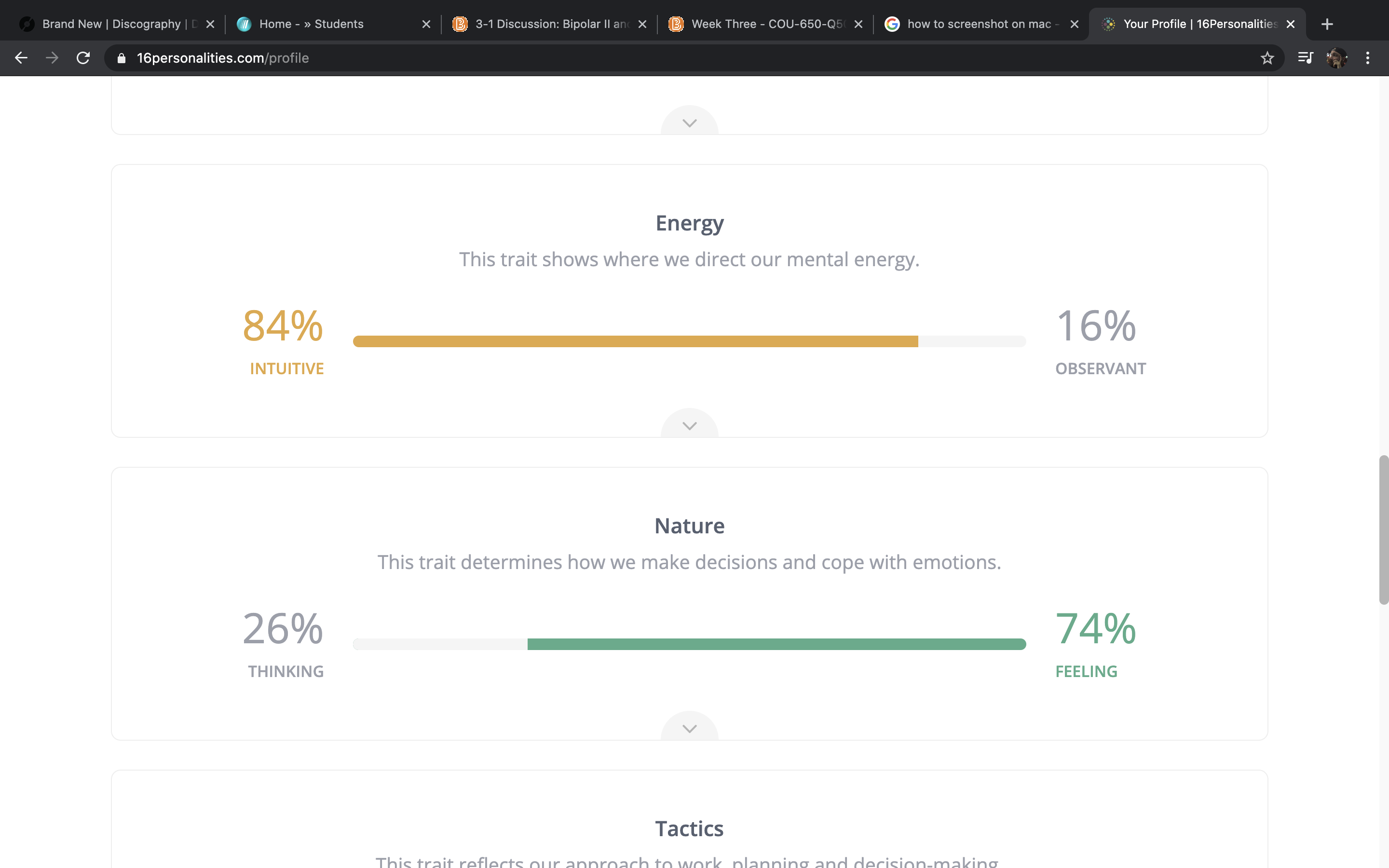Click the forward navigation arrow
This screenshot has width=1389, height=868.
(52, 58)
